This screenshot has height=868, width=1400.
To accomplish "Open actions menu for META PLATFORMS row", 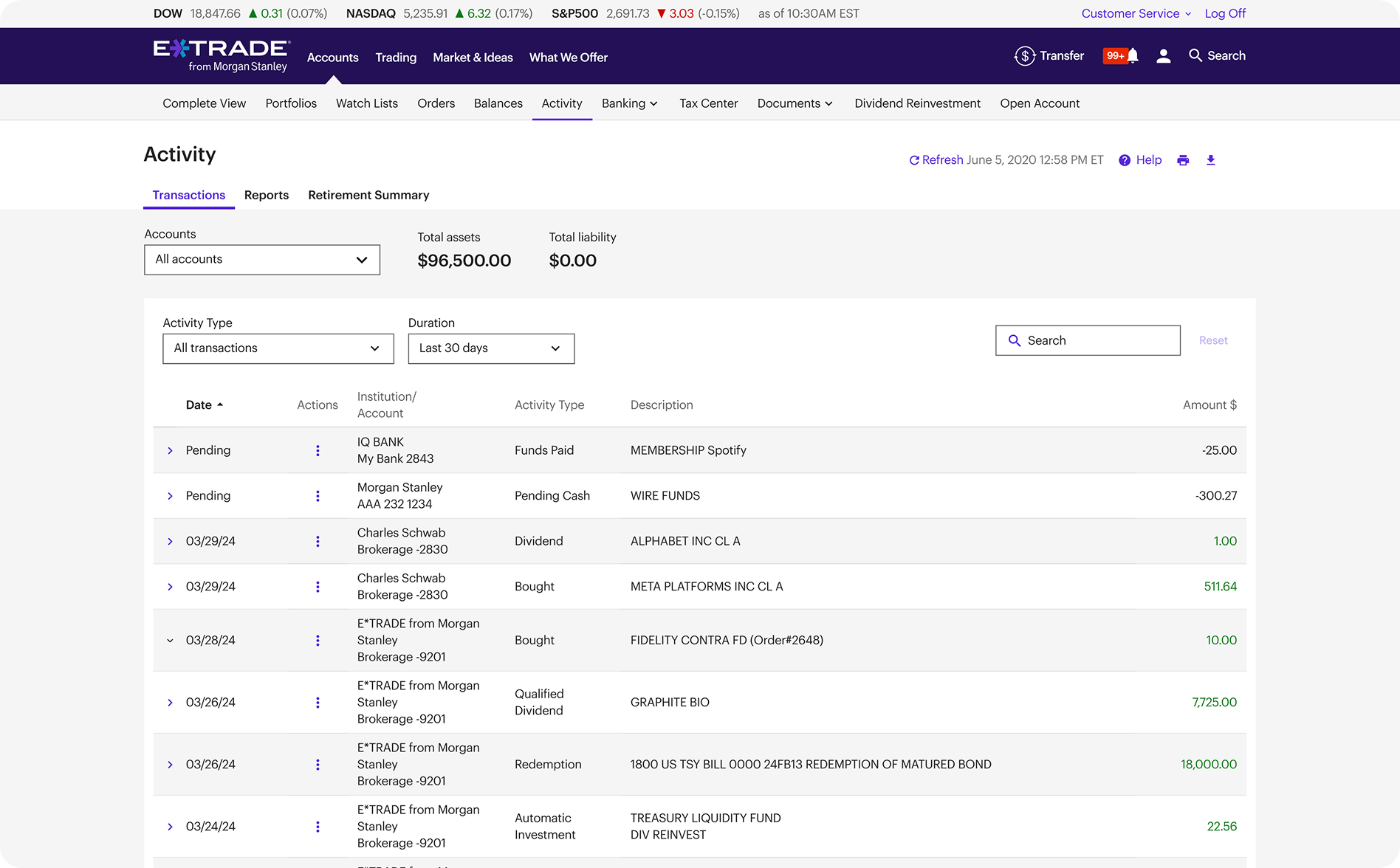I will (x=318, y=587).
